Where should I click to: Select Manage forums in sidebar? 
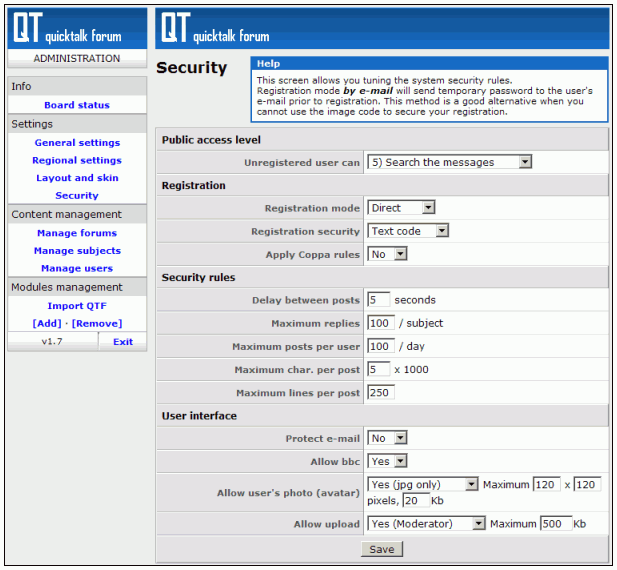pos(77,233)
